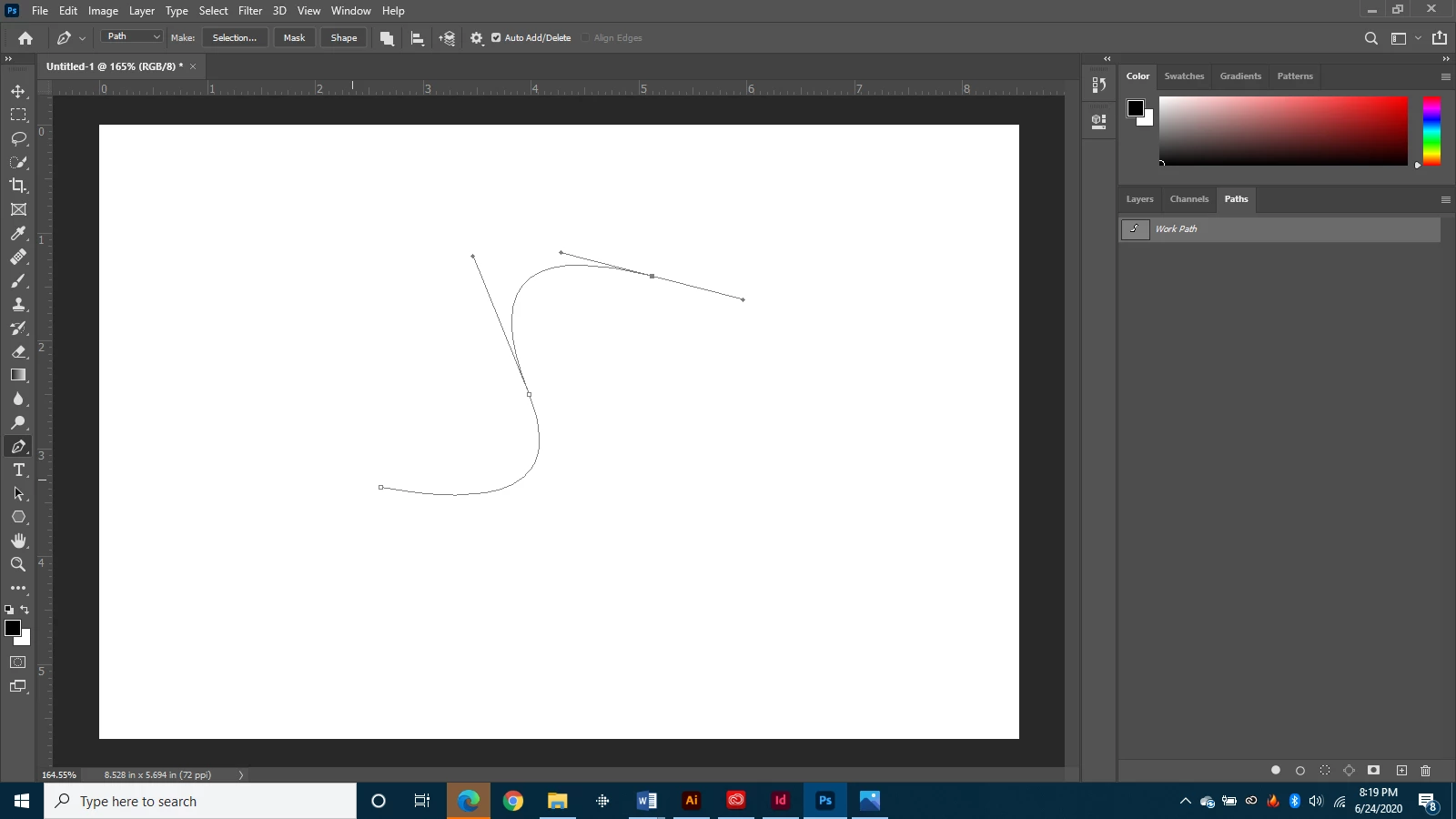Swap foreground and background colors
The width and height of the screenshot is (1456, 819).
pyautogui.click(x=25, y=610)
